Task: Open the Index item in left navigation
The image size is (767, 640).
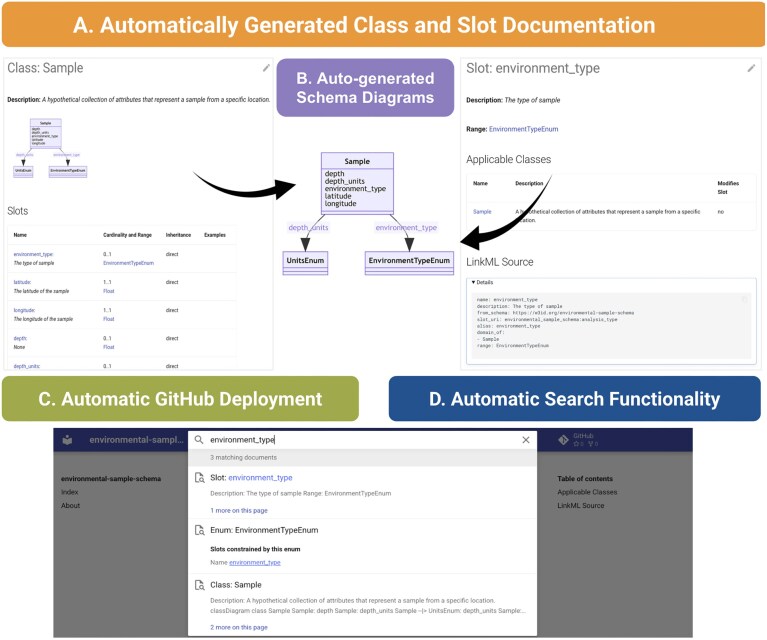Action: tap(69, 492)
